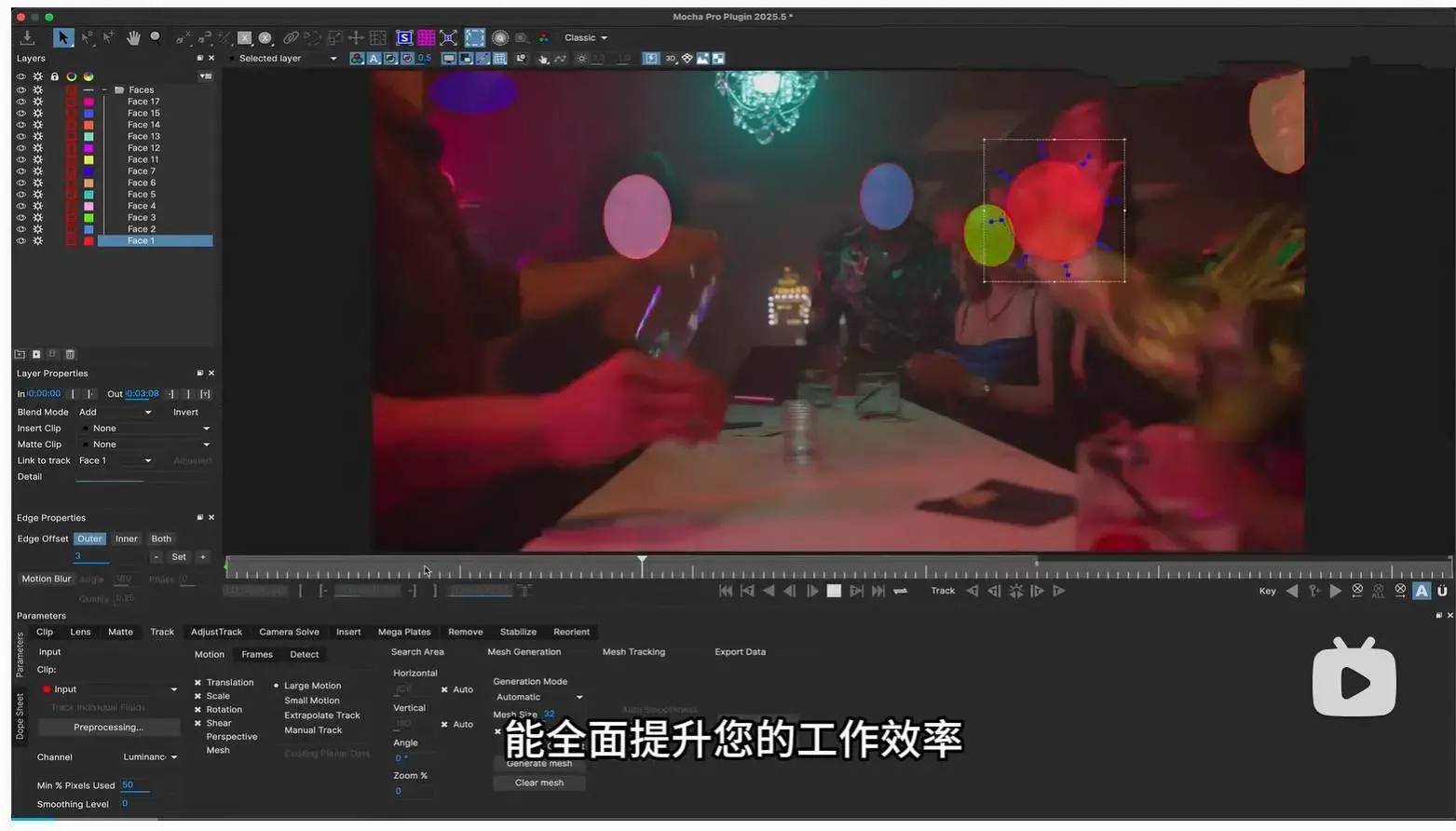Click the Generate mesh button
The height and width of the screenshot is (831, 1456).
click(x=538, y=763)
